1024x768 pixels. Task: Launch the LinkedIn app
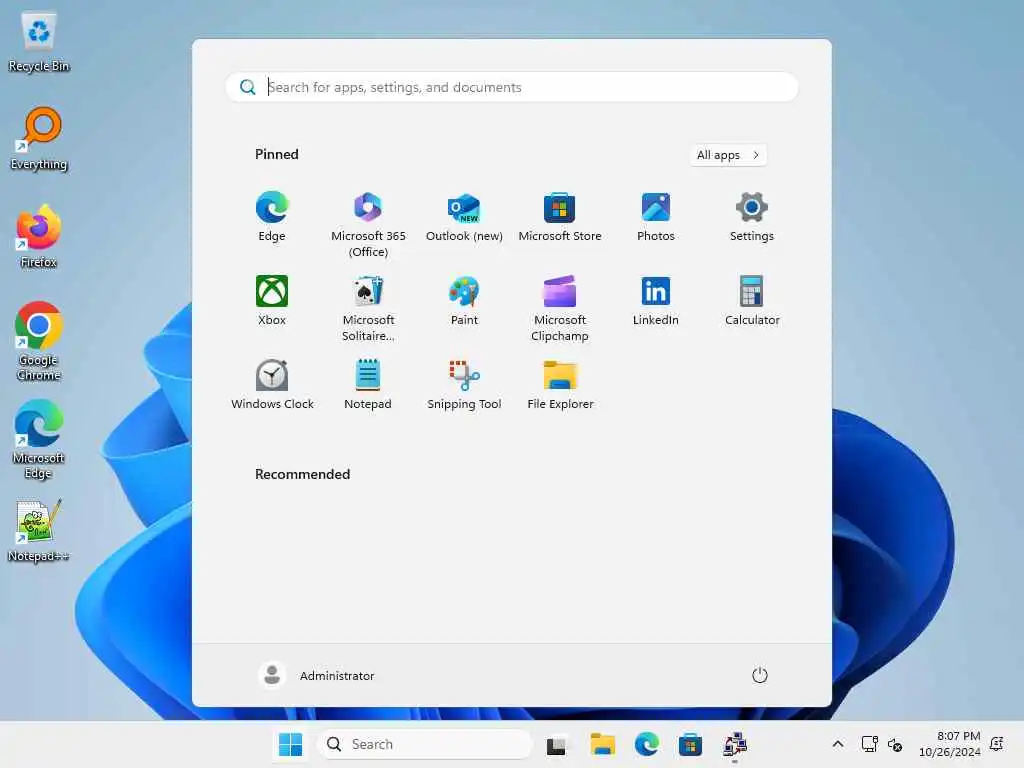click(x=656, y=300)
